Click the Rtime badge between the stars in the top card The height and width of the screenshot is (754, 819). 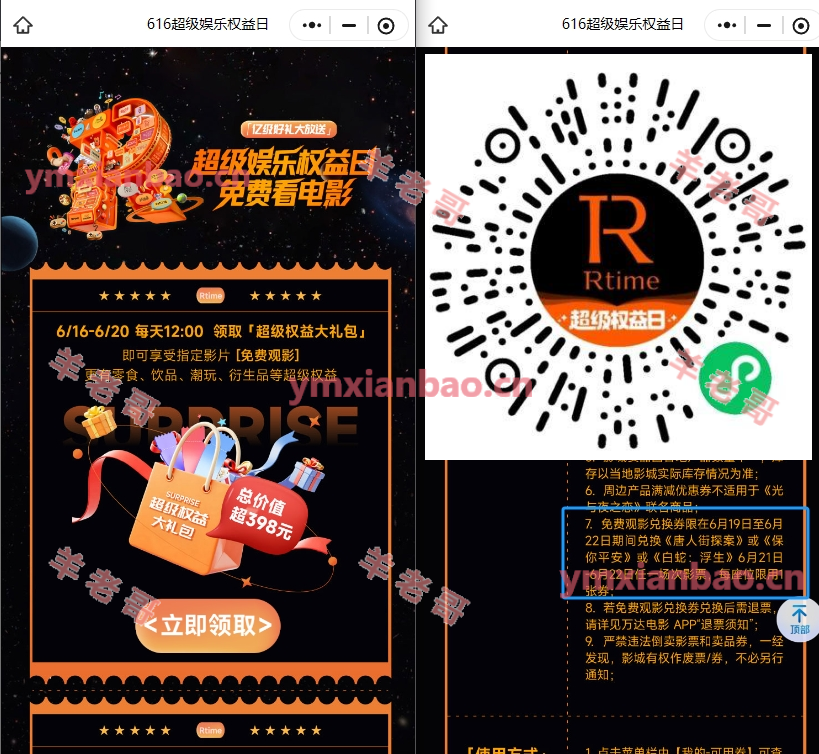pyautogui.click(x=210, y=295)
